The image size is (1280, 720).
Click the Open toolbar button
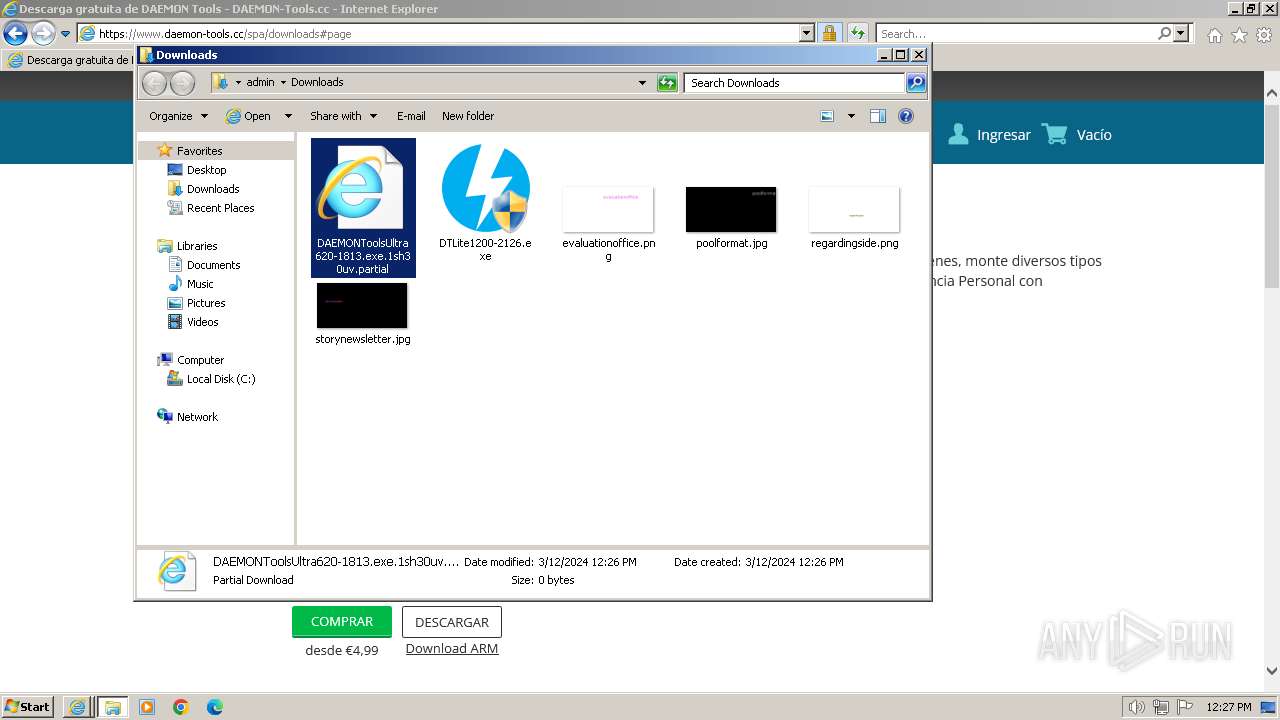(249, 116)
